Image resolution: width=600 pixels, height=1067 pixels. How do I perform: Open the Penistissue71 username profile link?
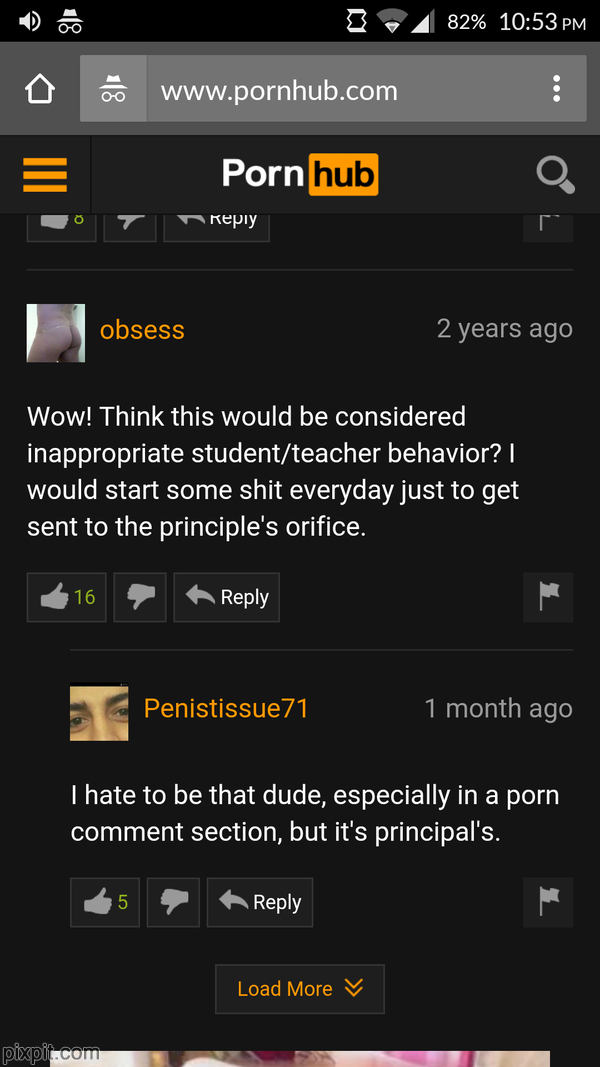point(227,708)
